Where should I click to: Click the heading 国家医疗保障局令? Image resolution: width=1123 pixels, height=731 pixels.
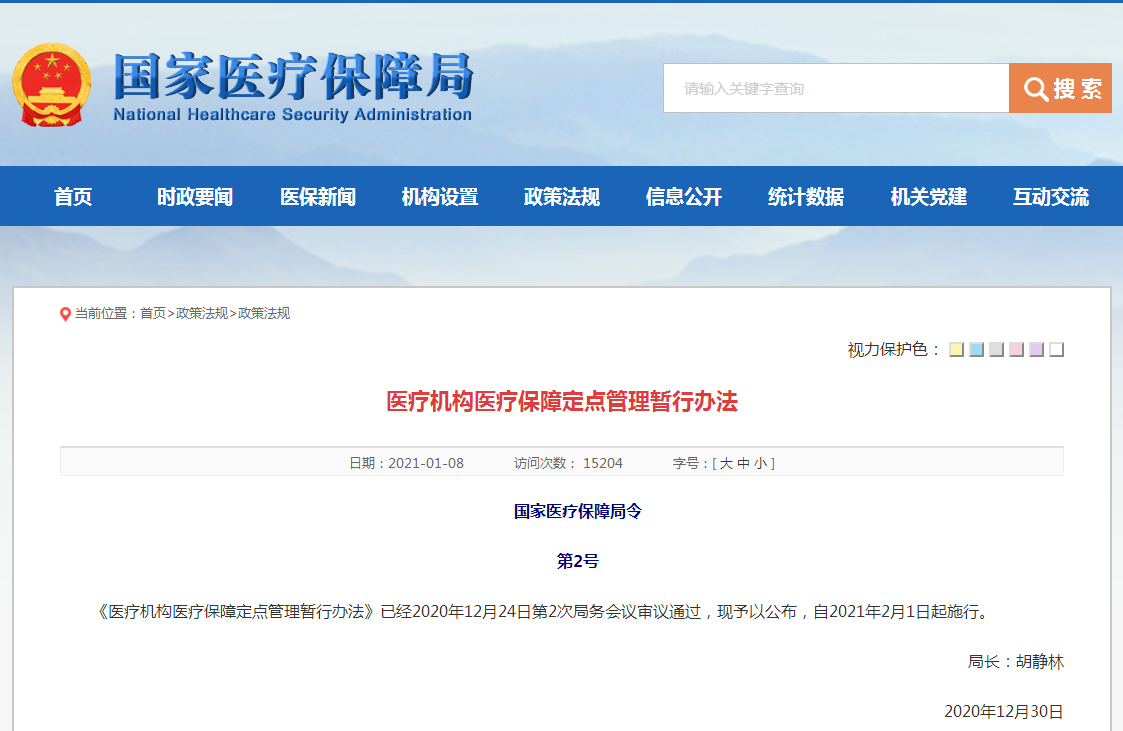[578, 511]
